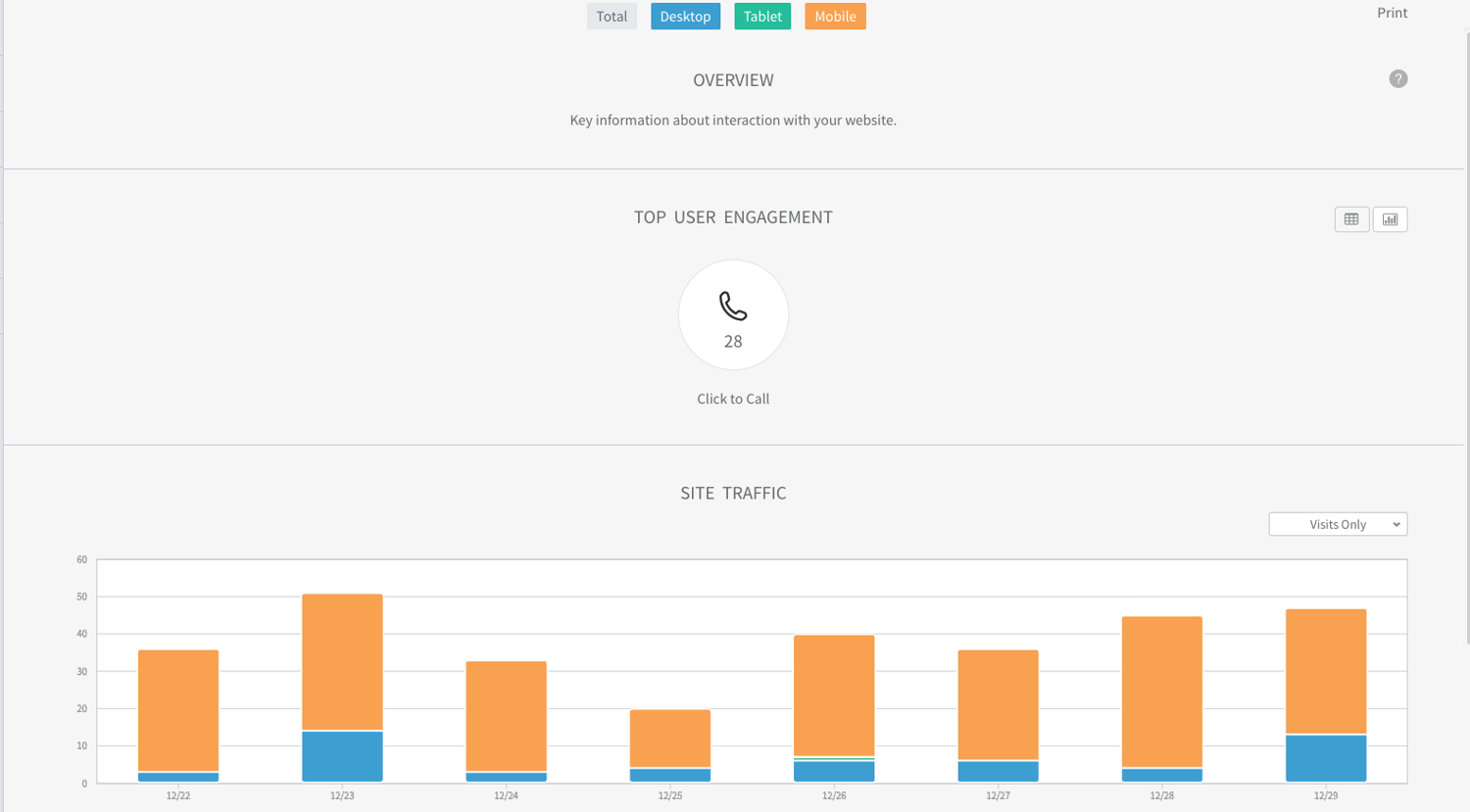The height and width of the screenshot is (812, 1470).
Task: Click the orange mobile bar for 12/28
Action: [1161, 691]
